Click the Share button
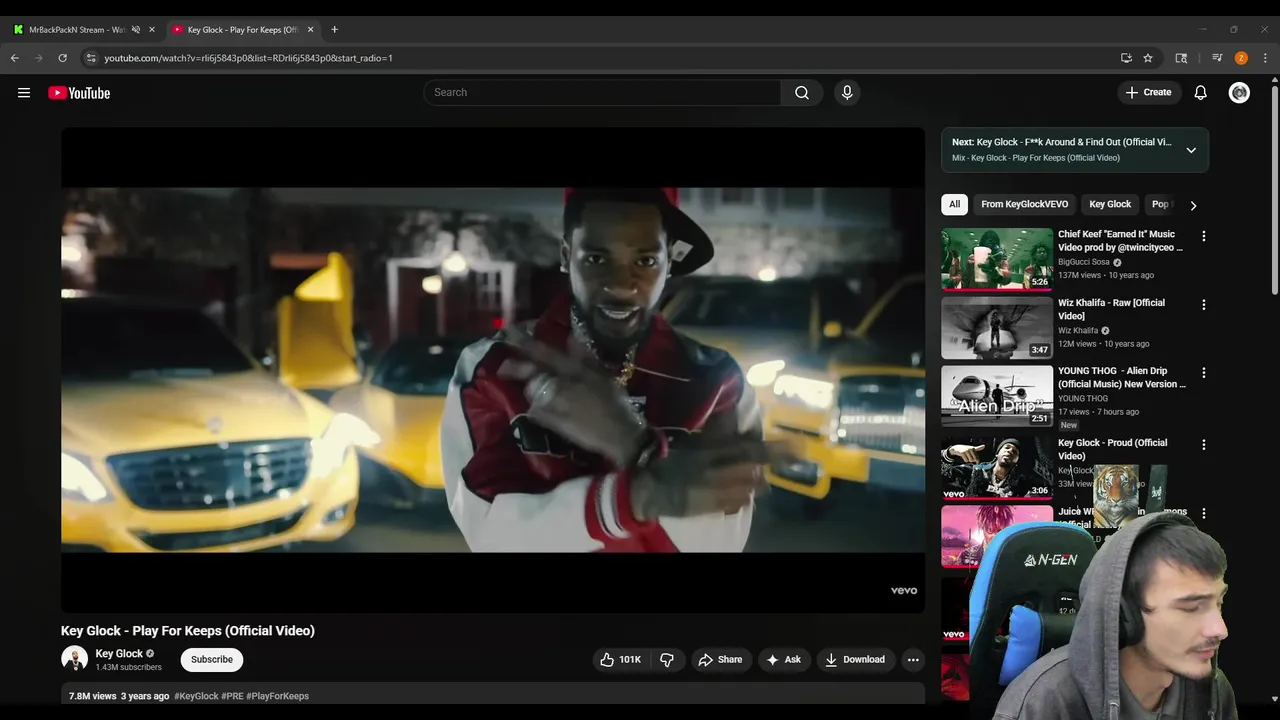The image size is (1280, 720). [x=720, y=660]
